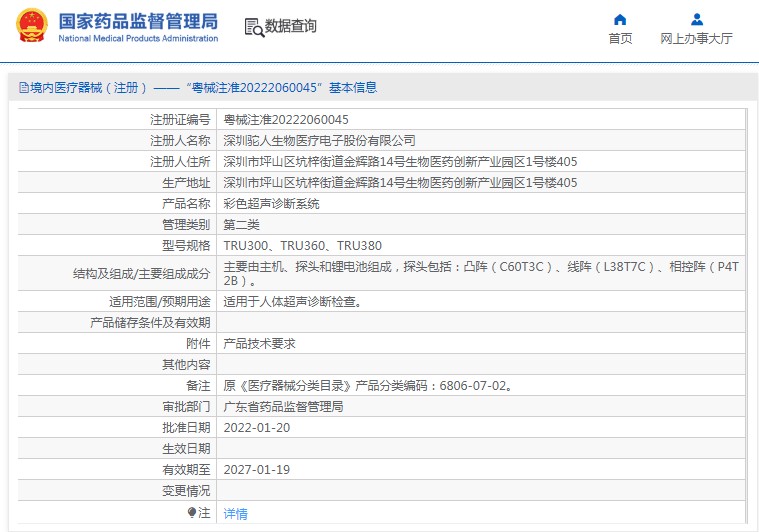Click the 主要由主机、探头和锂电池组成 description
The width and height of the screenshot is (759, 532).
(480, 274)
